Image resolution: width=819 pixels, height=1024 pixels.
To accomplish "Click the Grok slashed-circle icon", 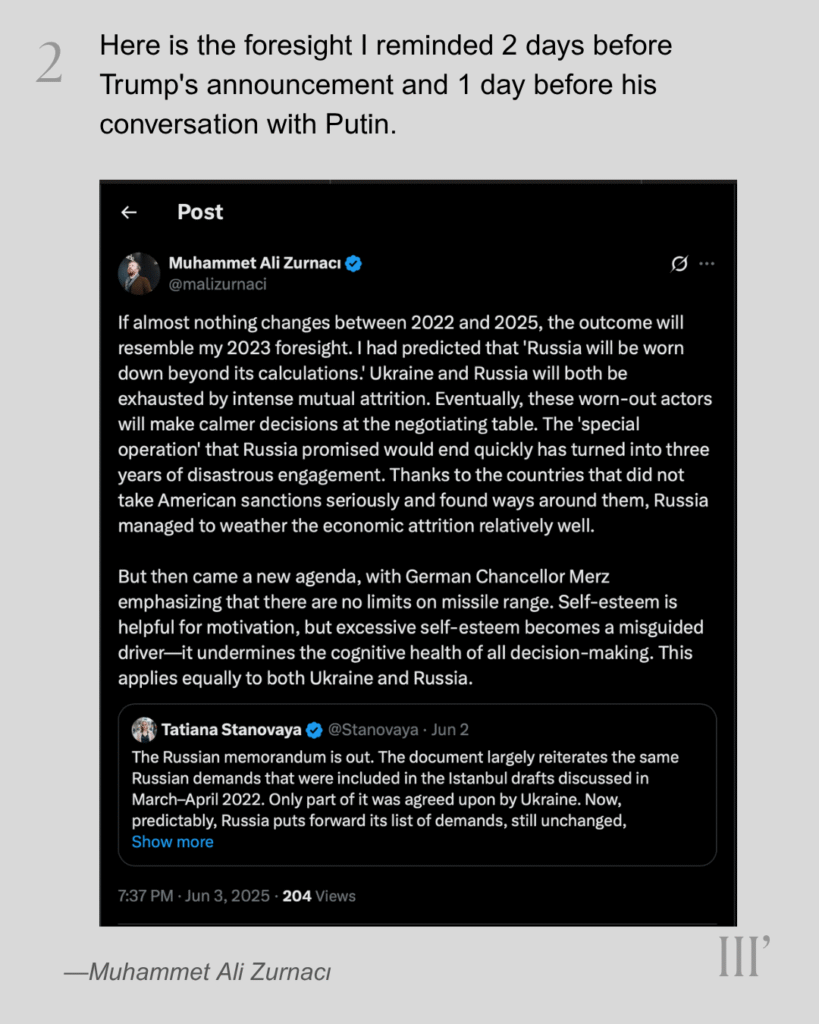I will coord(679,264).
